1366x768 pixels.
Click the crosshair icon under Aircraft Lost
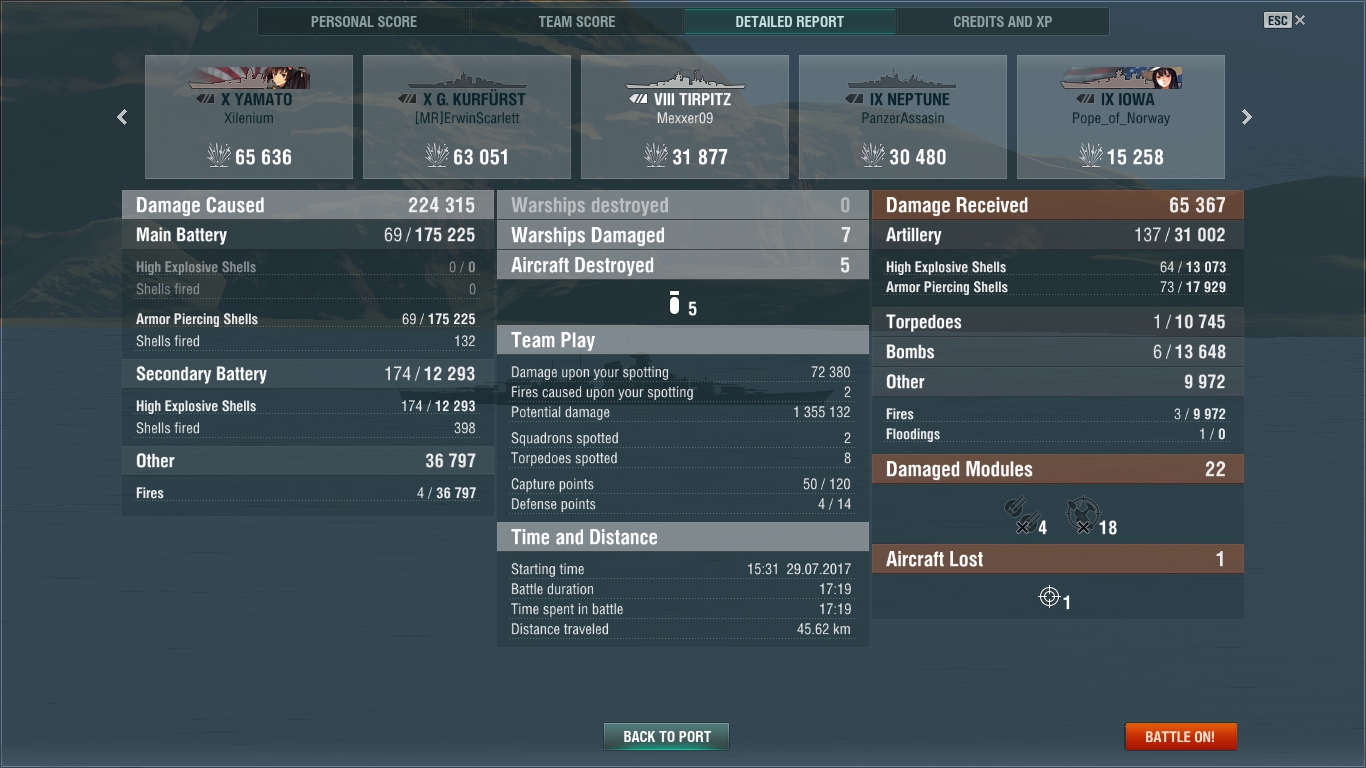point(1049,597)
